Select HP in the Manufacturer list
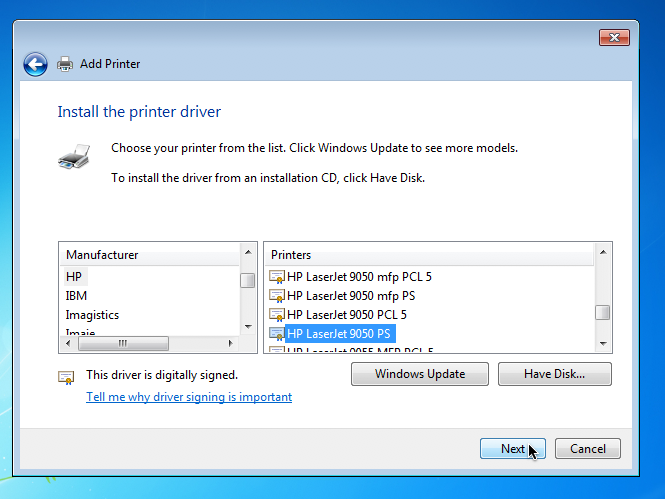Image resolution: width=665 pixels, height=499 pixels. coord(74,277)
